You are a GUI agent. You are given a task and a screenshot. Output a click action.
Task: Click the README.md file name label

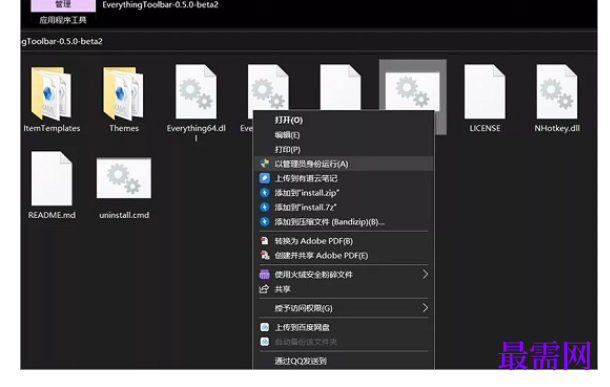point(52,215)
